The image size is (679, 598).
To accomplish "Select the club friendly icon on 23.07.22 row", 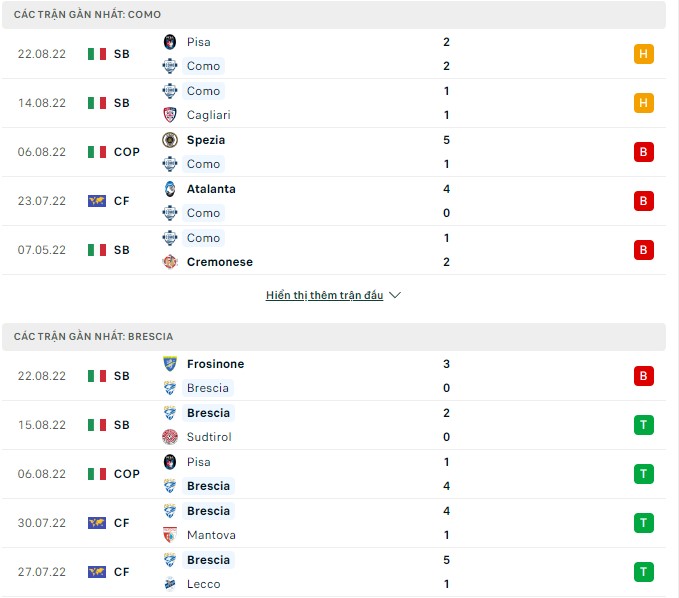I will tap(96, 201).
